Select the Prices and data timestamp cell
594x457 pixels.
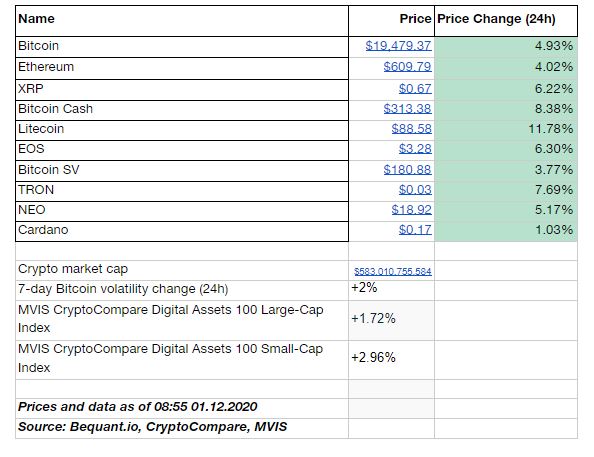point(182,408)
